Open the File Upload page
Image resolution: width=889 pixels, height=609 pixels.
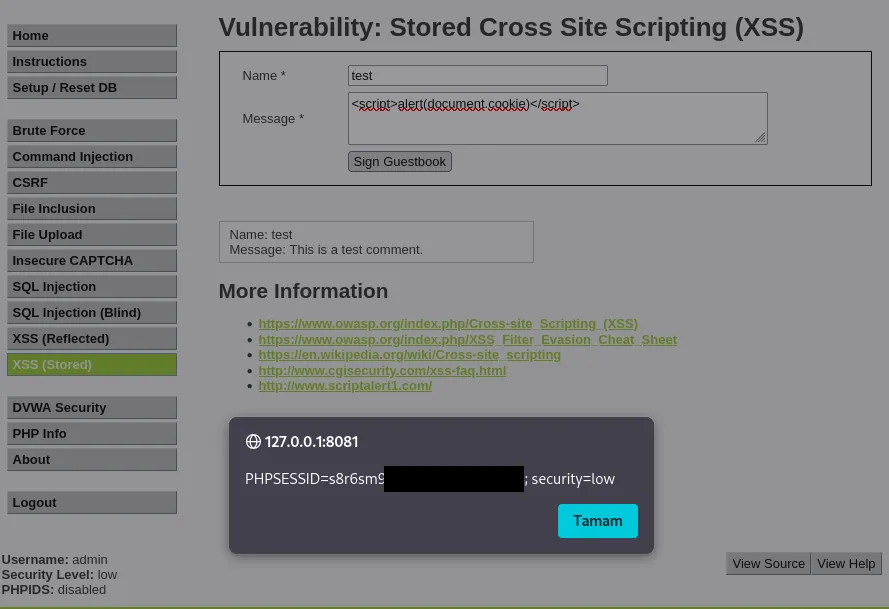click(x=92, y=235)
